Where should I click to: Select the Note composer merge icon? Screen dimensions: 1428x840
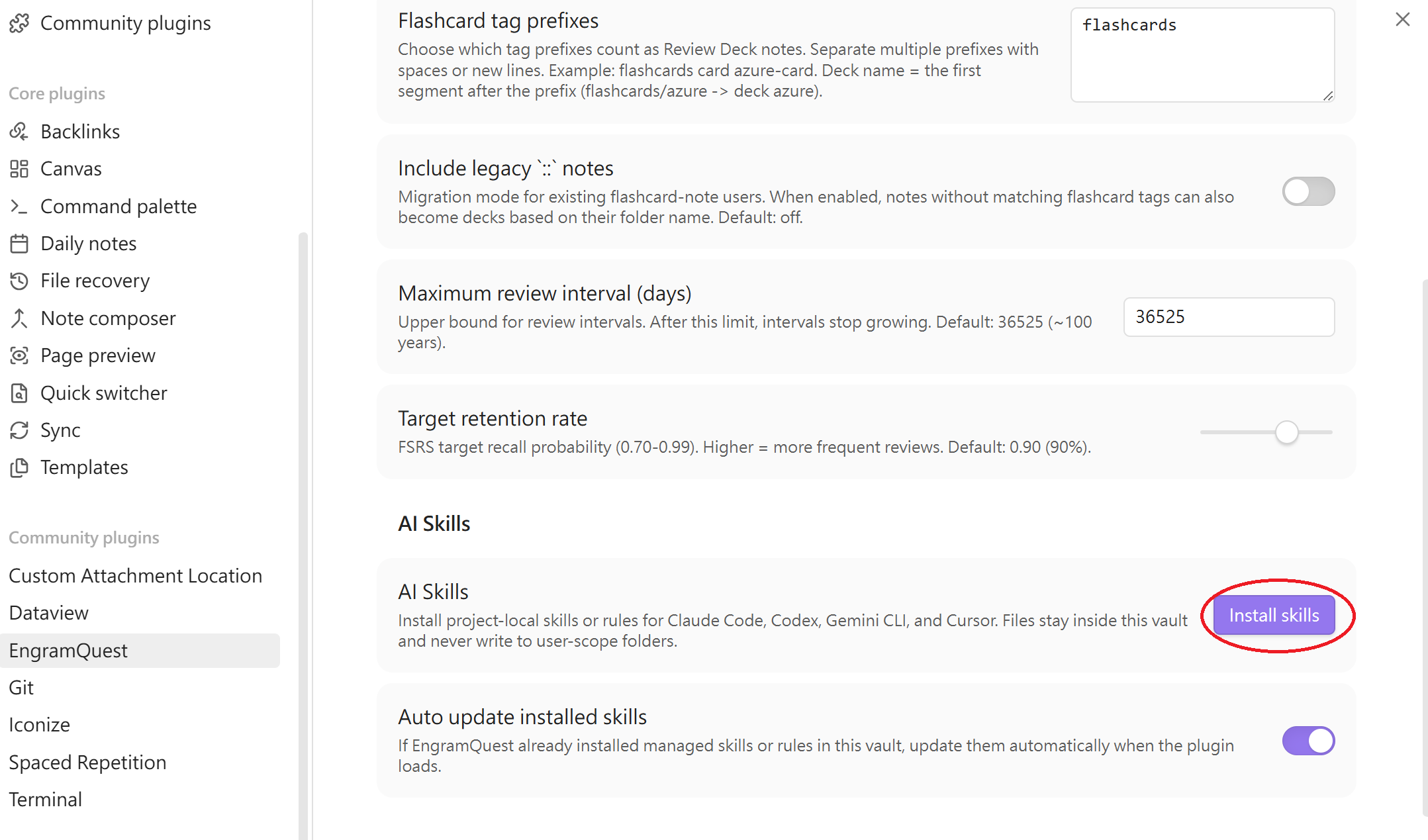(19, 318)
